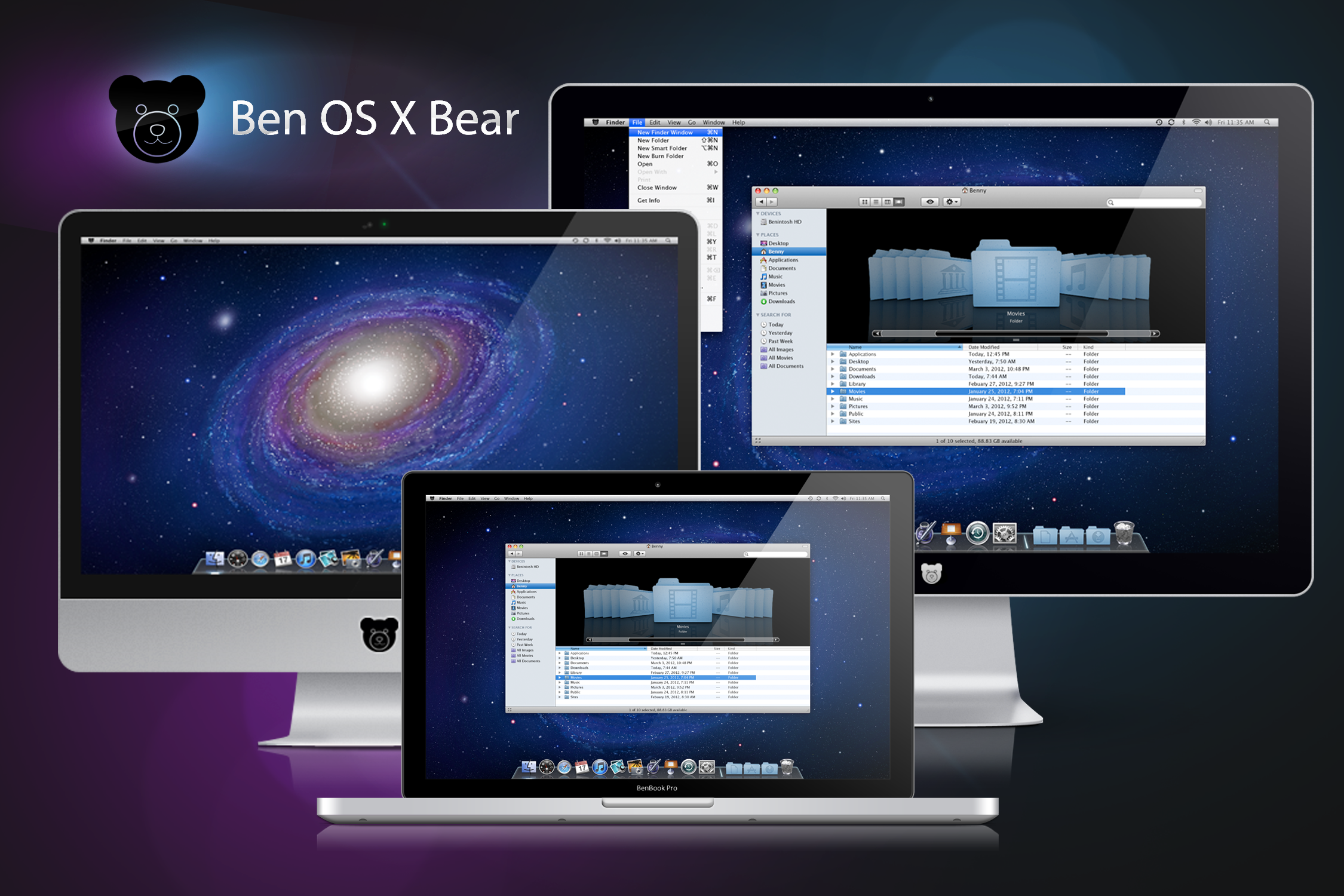The width and height of the screenshot is (1344, 896).
Task: Open System Preferences in large monitor's dock
Action: (x=1005, y=533)
